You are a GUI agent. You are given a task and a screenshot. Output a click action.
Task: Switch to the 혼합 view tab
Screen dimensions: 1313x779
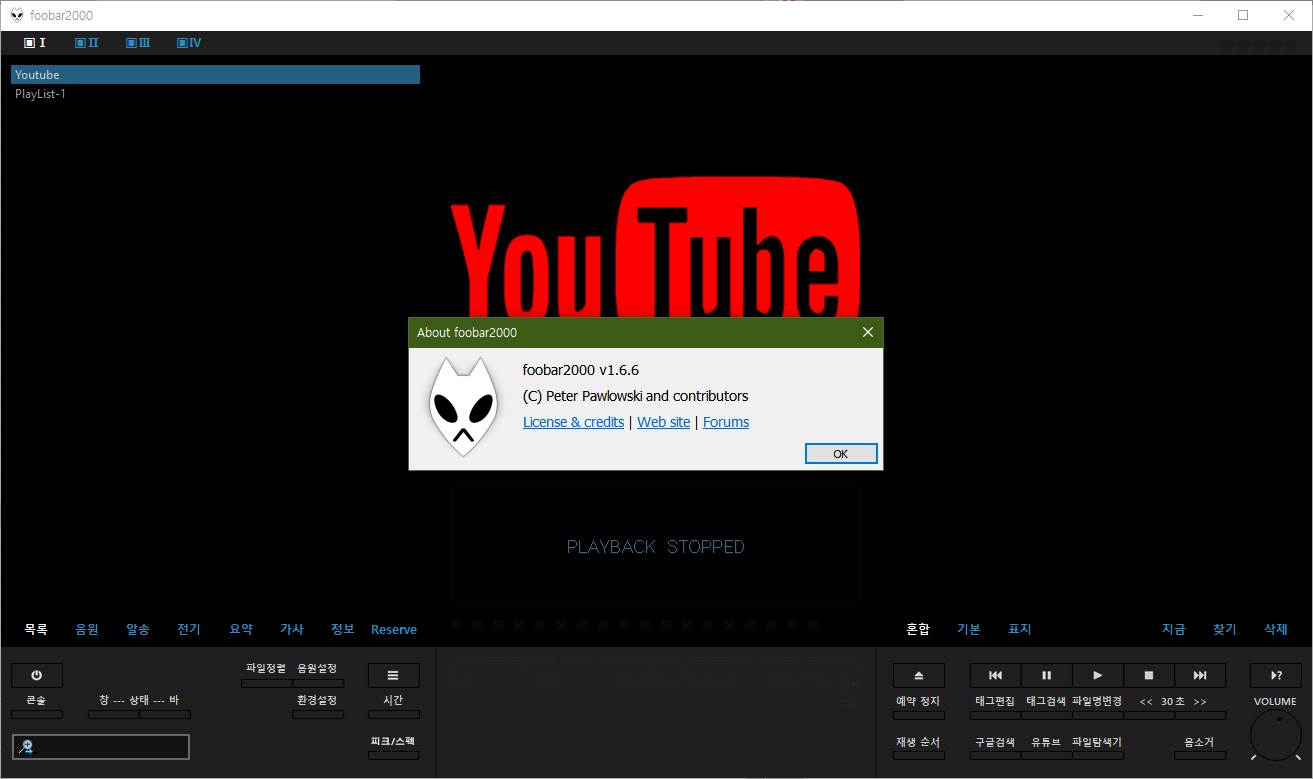[918, 629]
